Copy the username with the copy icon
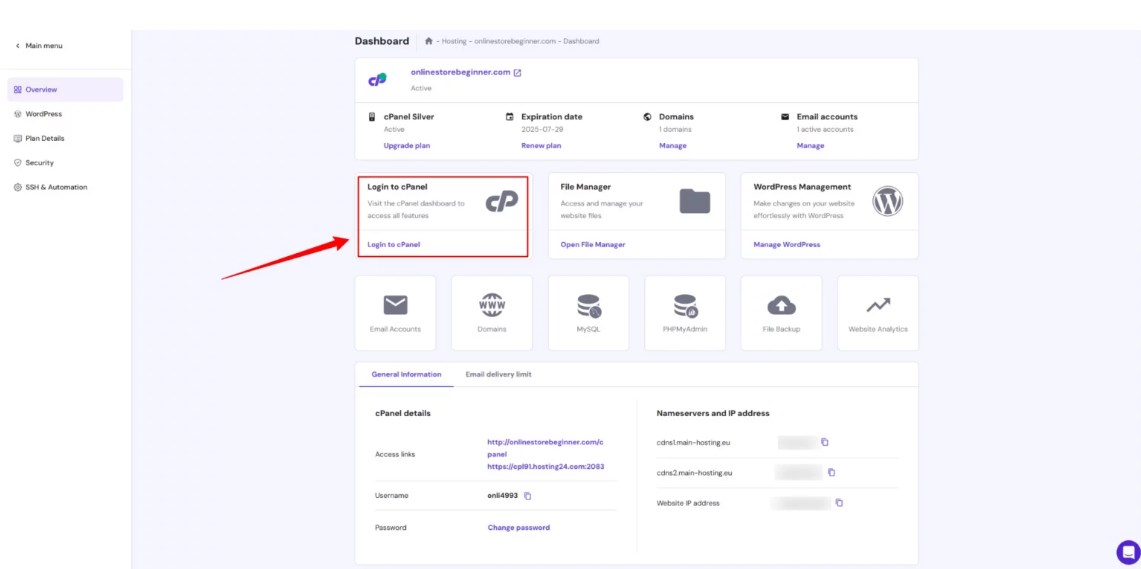The width and height of the screenshot is (1141, 569). coord(528,496)
